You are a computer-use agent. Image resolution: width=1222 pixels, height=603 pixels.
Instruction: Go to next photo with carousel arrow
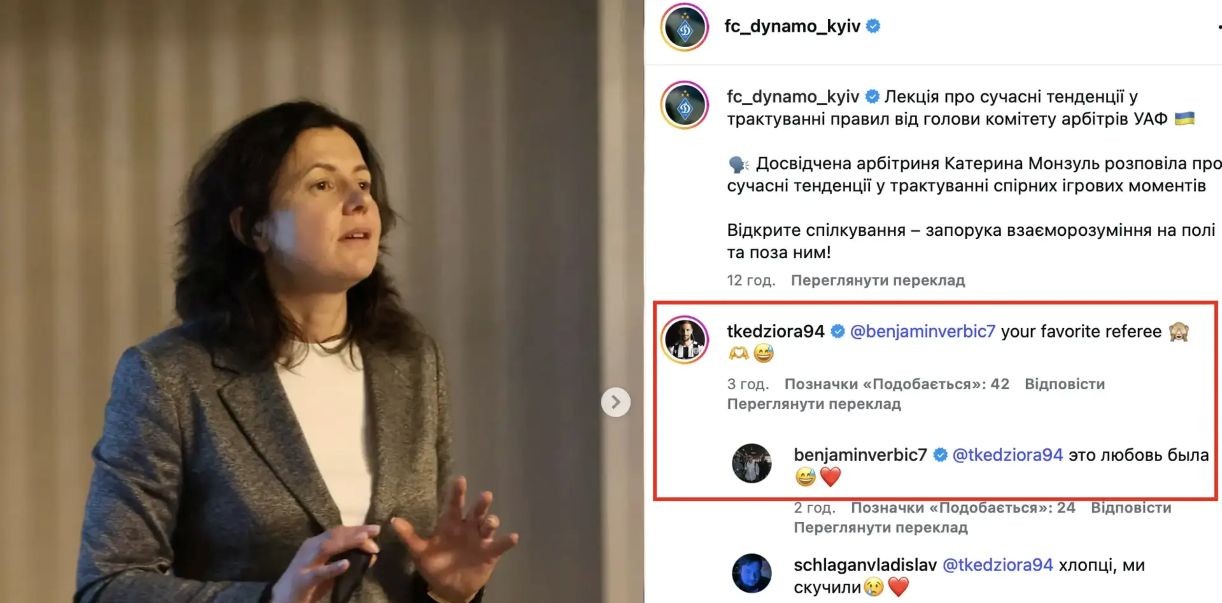[x=616, y=402]
